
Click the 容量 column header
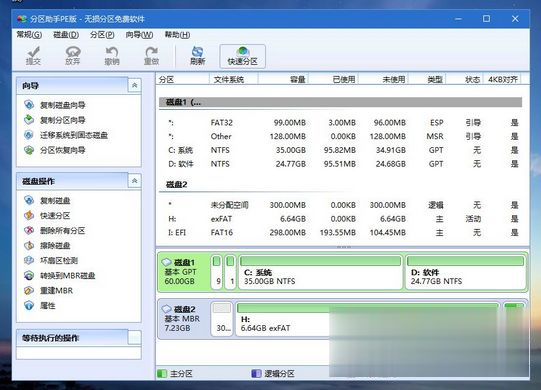pos(283,79)
